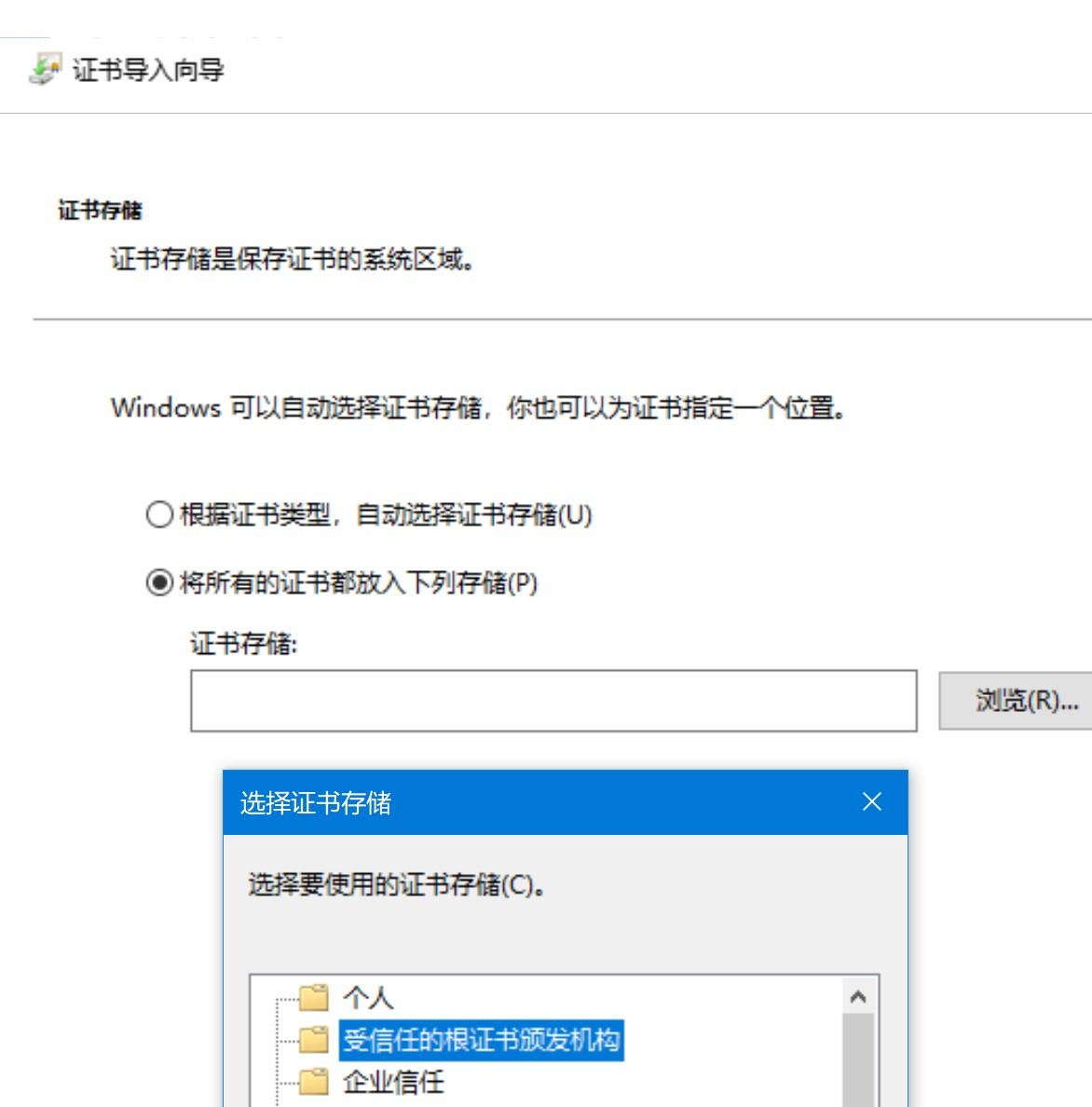This screenshot has height=1107, width=1092.
Task: Click the X icon on 选择证书存储 dialog
Action: (872, 801)
